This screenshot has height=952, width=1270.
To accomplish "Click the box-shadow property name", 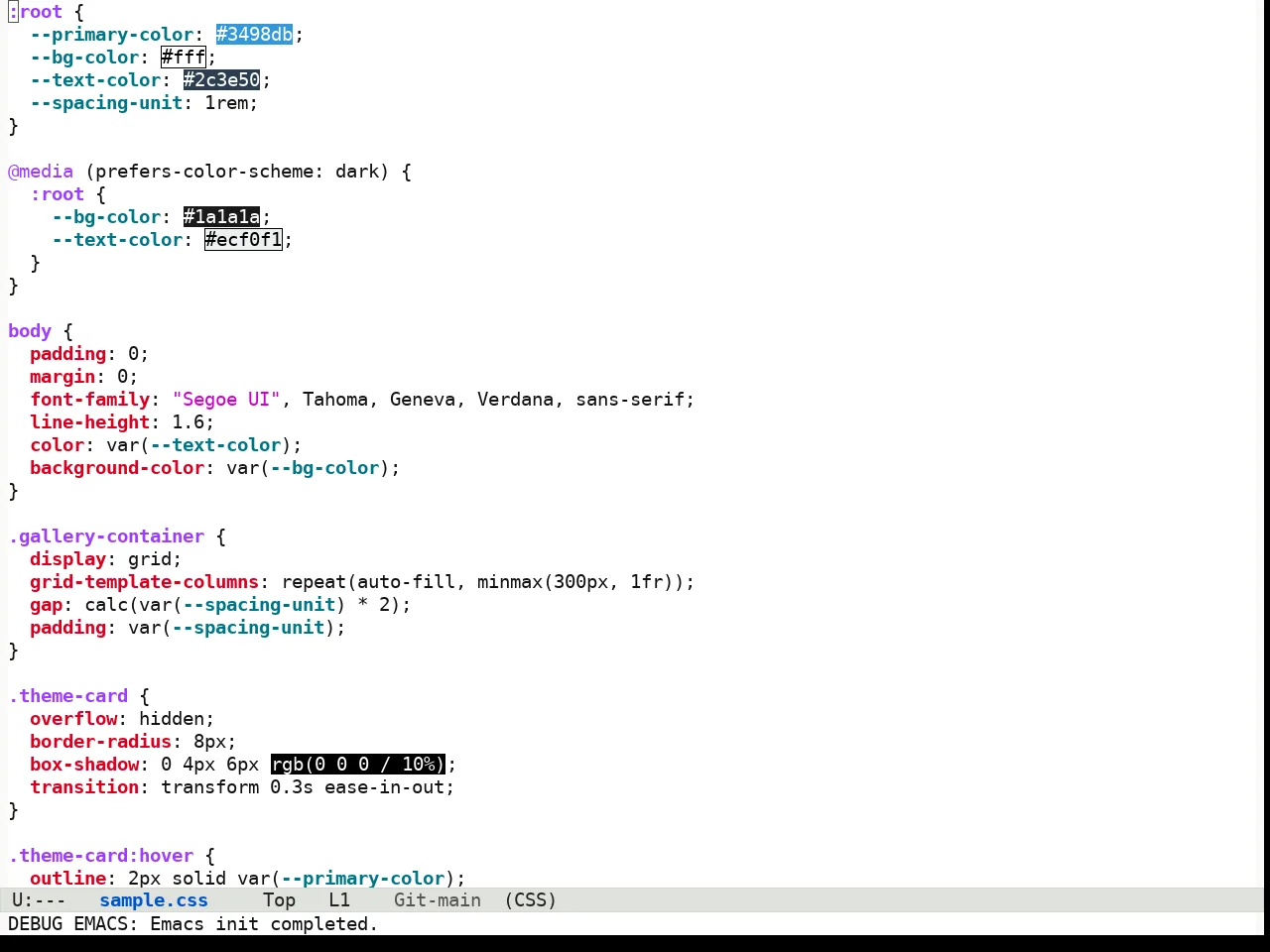I will pos(84,765).
